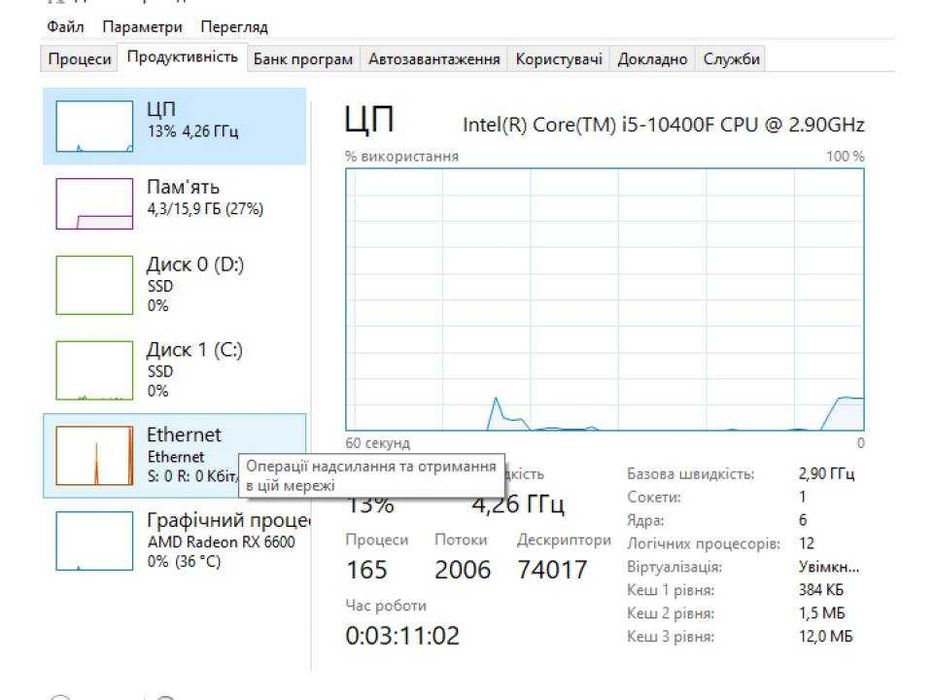Click the Пам'ять 4,3/15,9 ГБ label
Image resolution: width=933 pixels, height=700 pixels.
[x=205, y=198]
